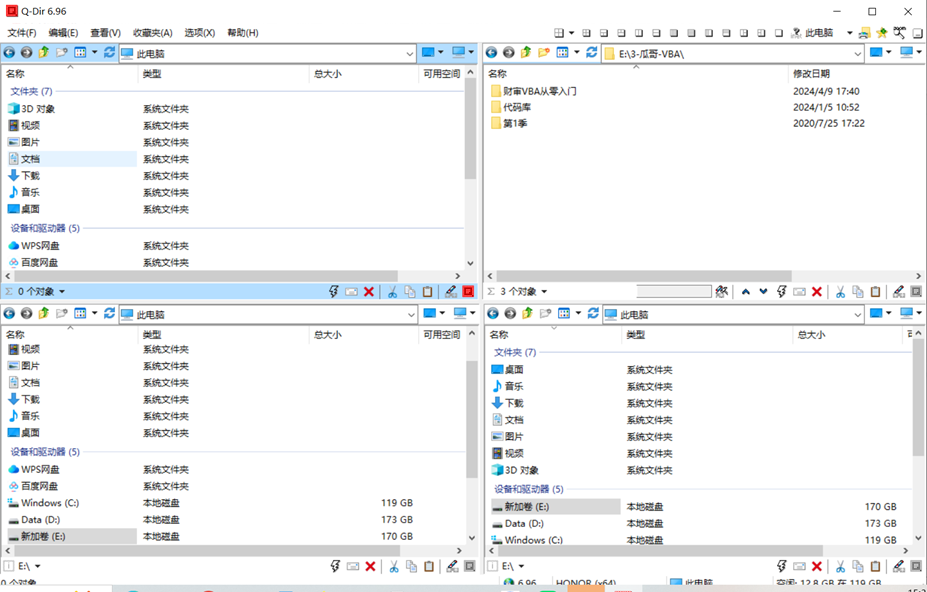This screenshot has height=592, width=927.
Task: Open address bar dropdown in top-left pane
Action: click(x=410, y=53)
